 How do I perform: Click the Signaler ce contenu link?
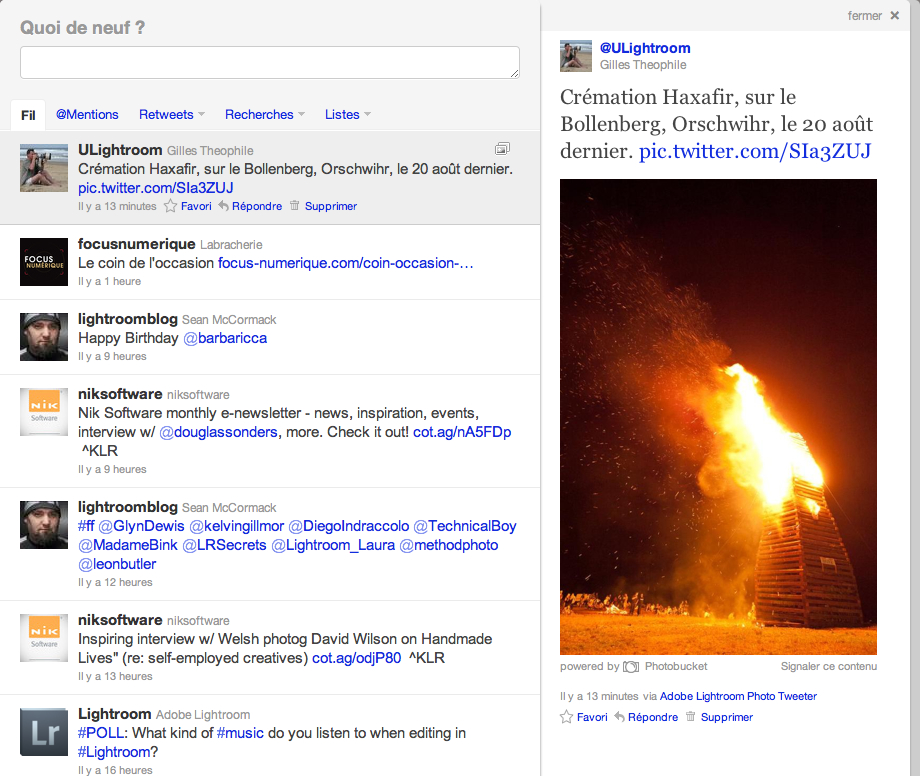click(x=828, y=666)
